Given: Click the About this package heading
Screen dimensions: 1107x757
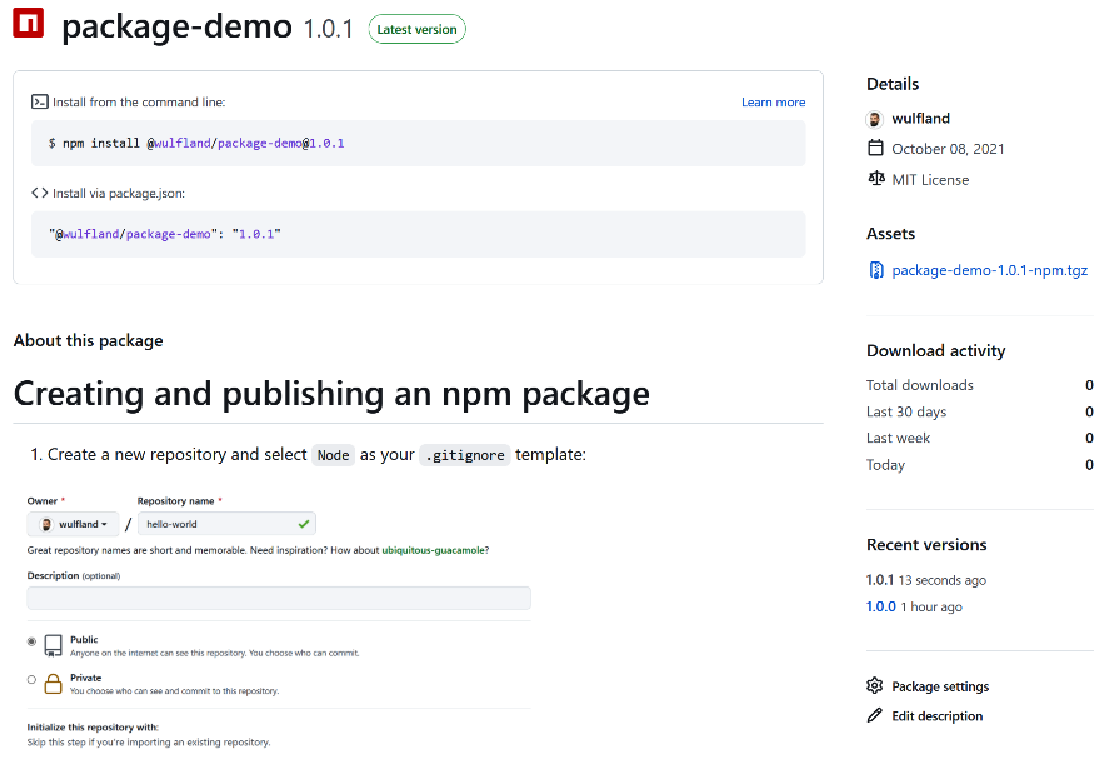Looking at the screenshot, I should tap(88, 340).
